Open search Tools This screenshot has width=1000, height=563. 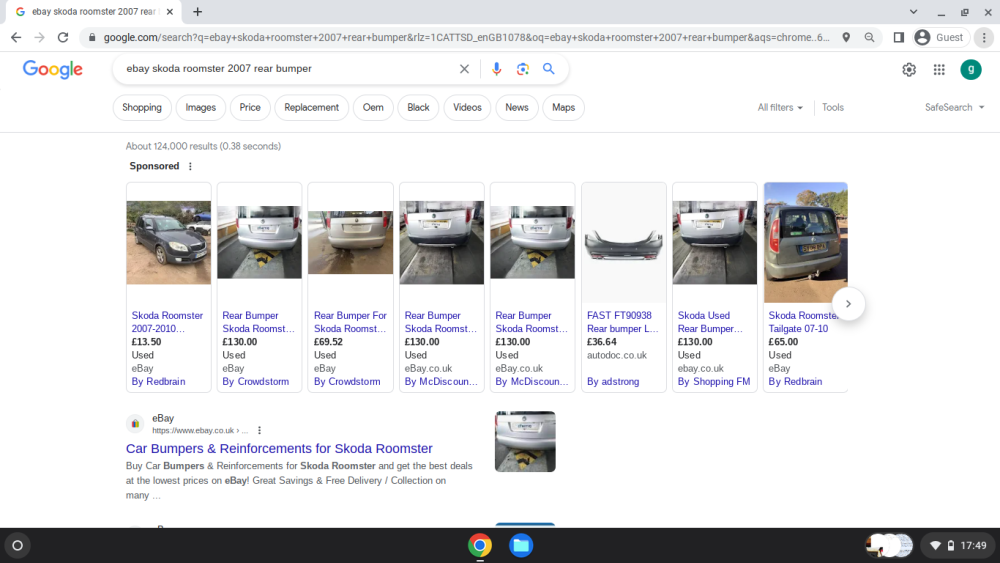[x=832, y=108]
